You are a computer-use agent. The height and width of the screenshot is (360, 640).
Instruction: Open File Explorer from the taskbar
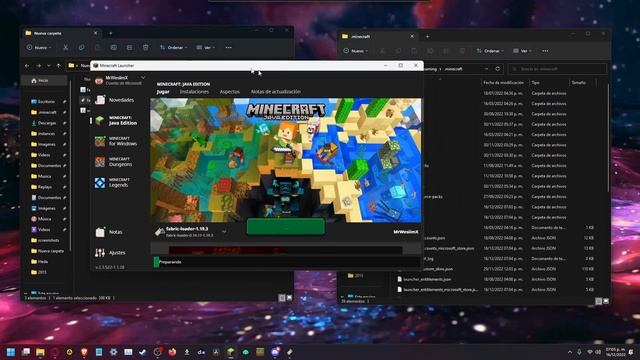(40, 352)
